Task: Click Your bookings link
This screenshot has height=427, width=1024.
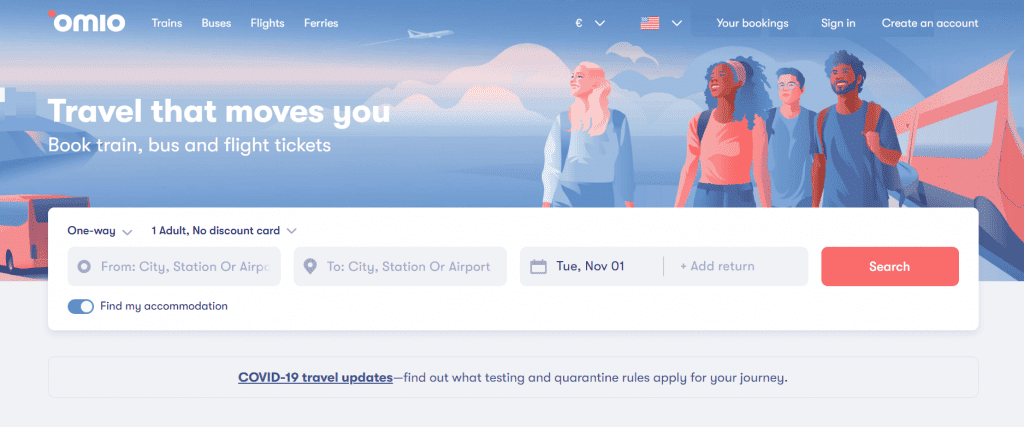Action: tap(752, 23)
